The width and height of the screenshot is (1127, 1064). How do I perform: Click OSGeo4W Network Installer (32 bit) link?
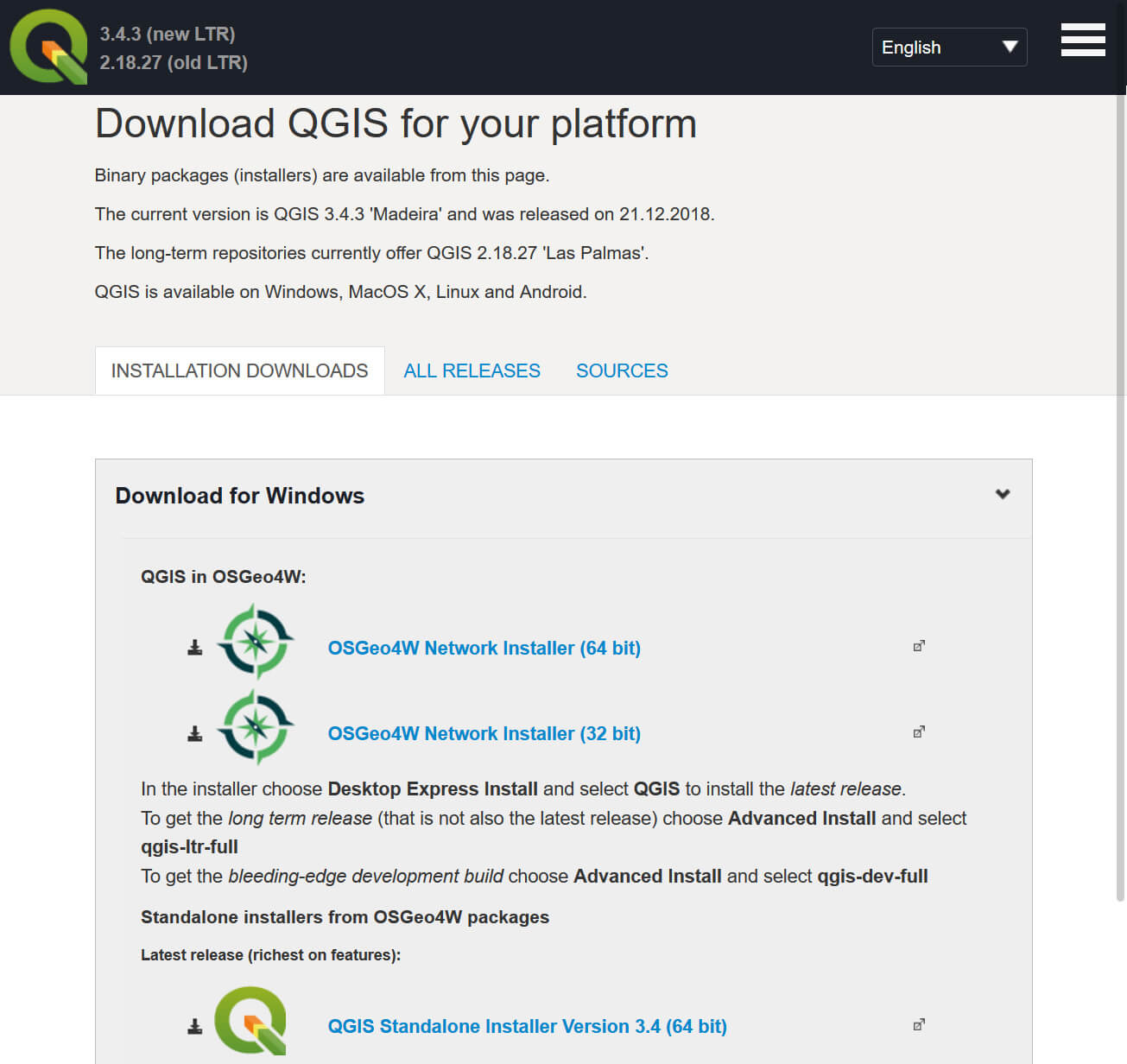coord(484,733)
